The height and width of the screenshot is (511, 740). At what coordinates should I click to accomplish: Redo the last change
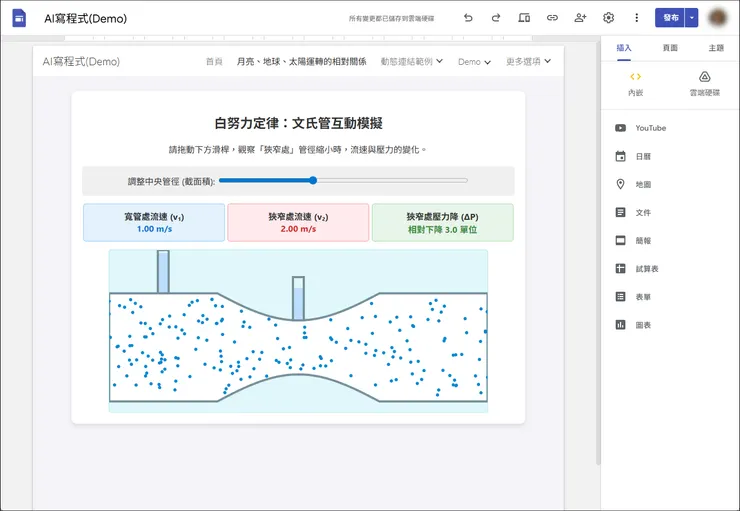(x=496, y=18)
